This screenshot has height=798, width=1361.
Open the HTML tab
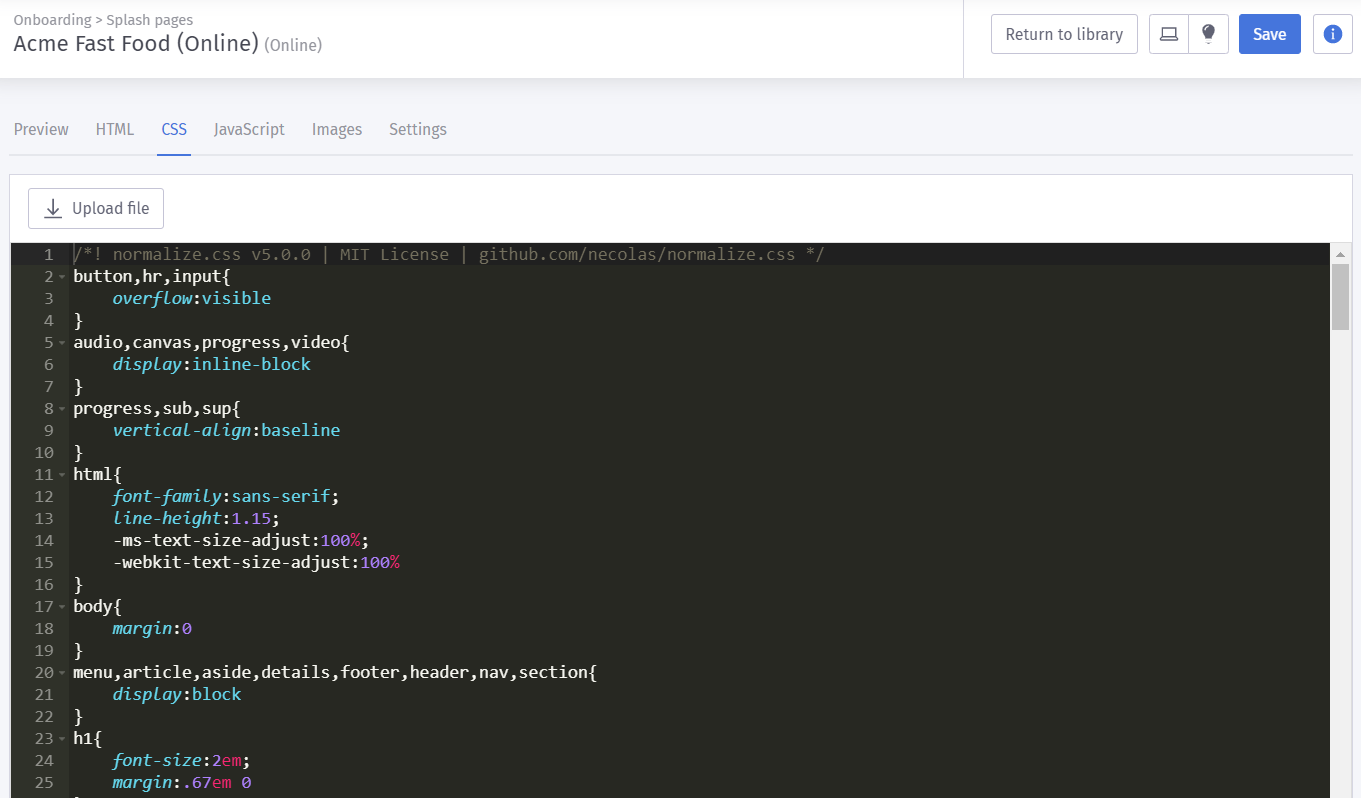point(115,129)
